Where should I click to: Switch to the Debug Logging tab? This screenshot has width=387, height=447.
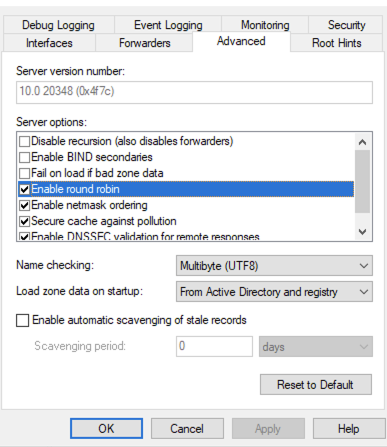(59, 25)
